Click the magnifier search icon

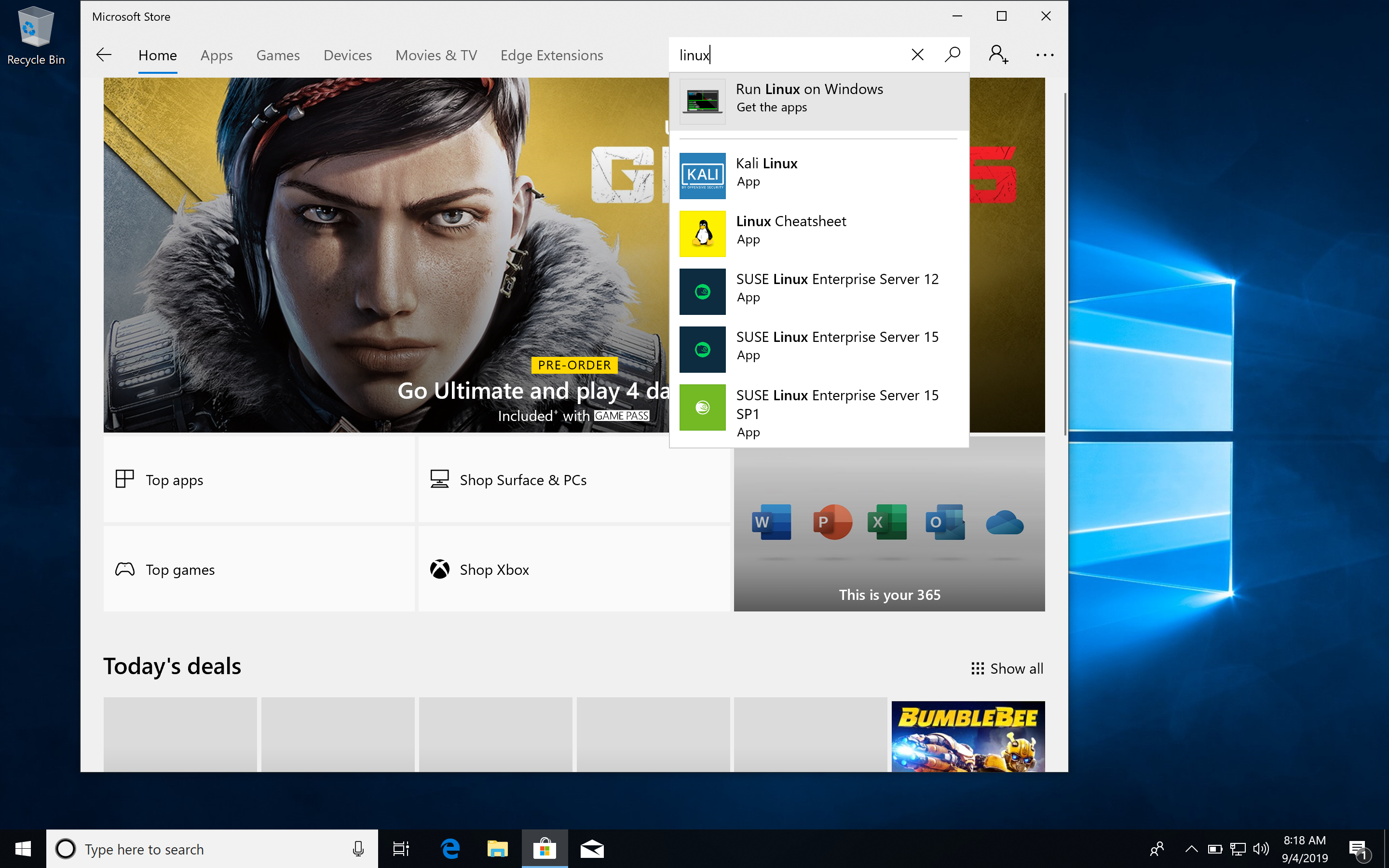952,55
